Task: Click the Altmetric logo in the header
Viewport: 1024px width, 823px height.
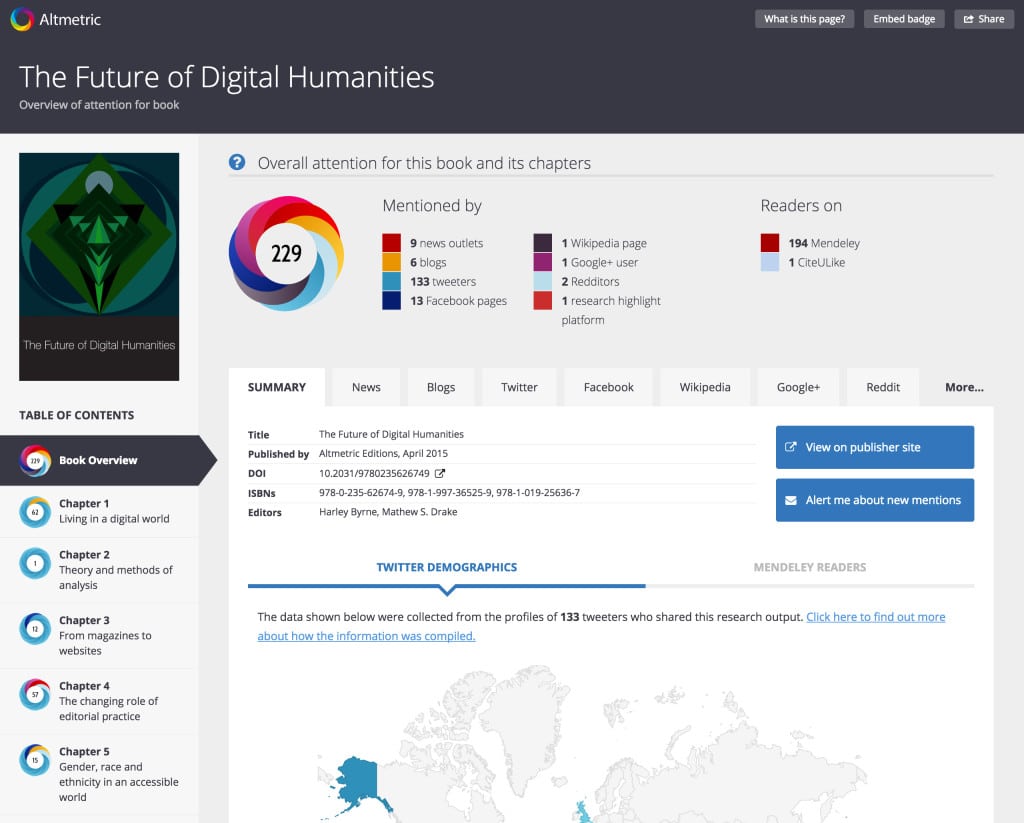Action: point(55,18)
